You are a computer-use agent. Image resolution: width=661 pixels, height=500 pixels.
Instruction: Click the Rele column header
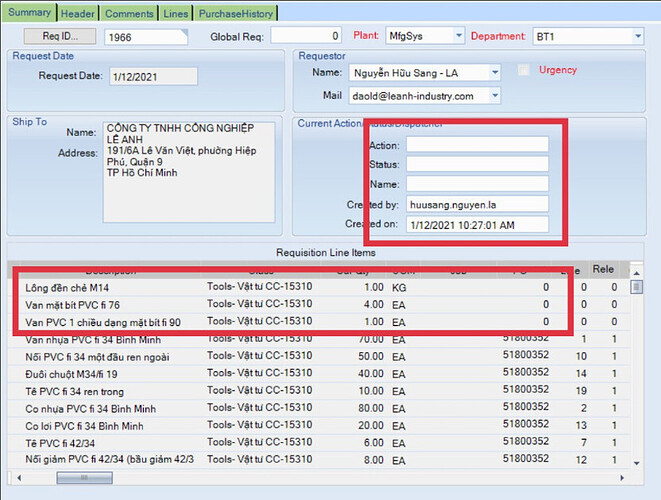603,269
